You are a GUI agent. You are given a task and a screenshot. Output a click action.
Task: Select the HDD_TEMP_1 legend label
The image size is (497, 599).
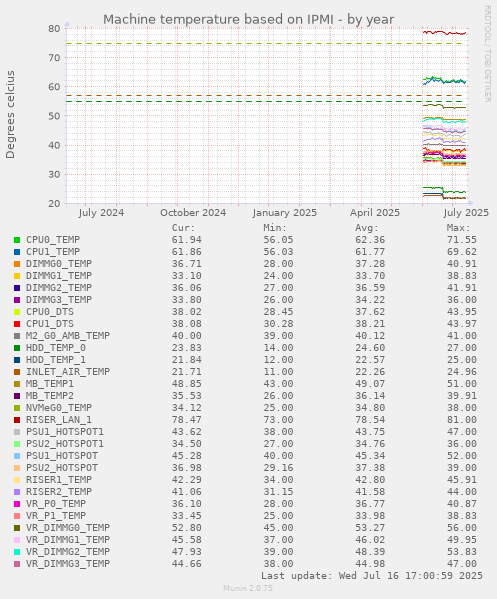click(x=56, y=360)
